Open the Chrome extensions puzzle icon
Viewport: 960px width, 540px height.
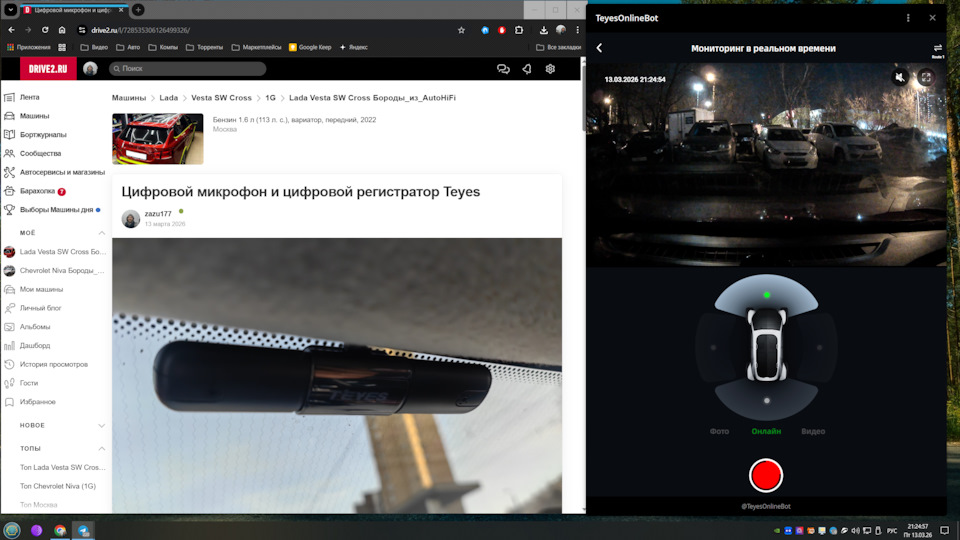tap(519, 30)
